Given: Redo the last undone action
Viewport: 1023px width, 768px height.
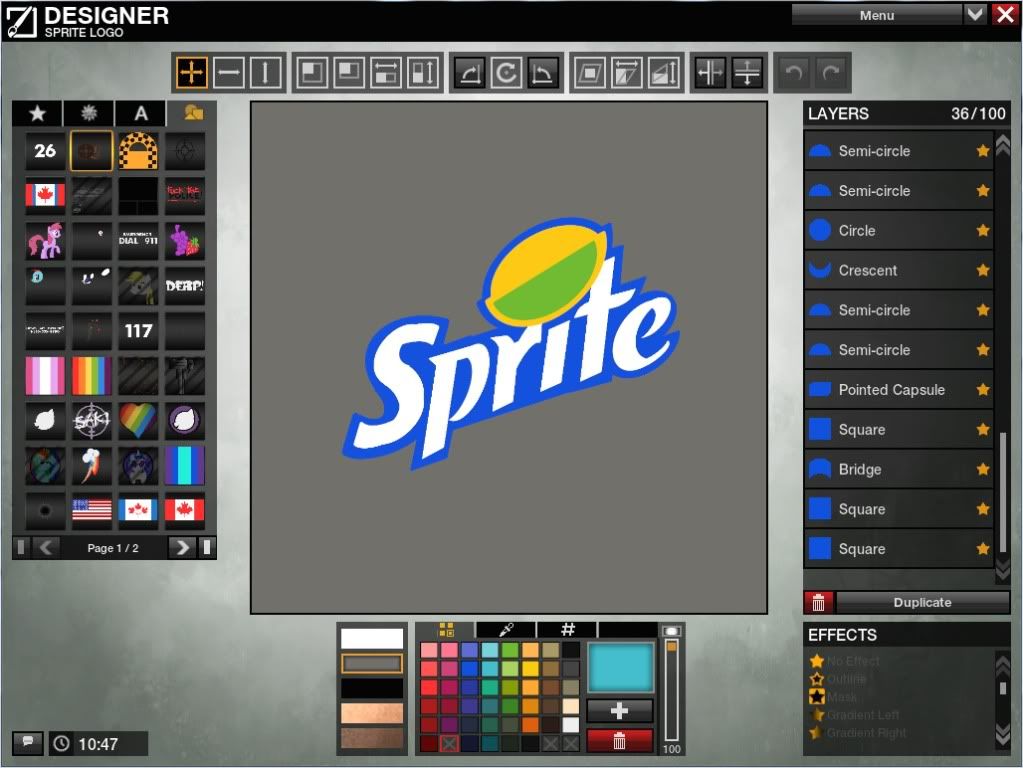Looking at the screenshot, I should (x=831, y=72).
